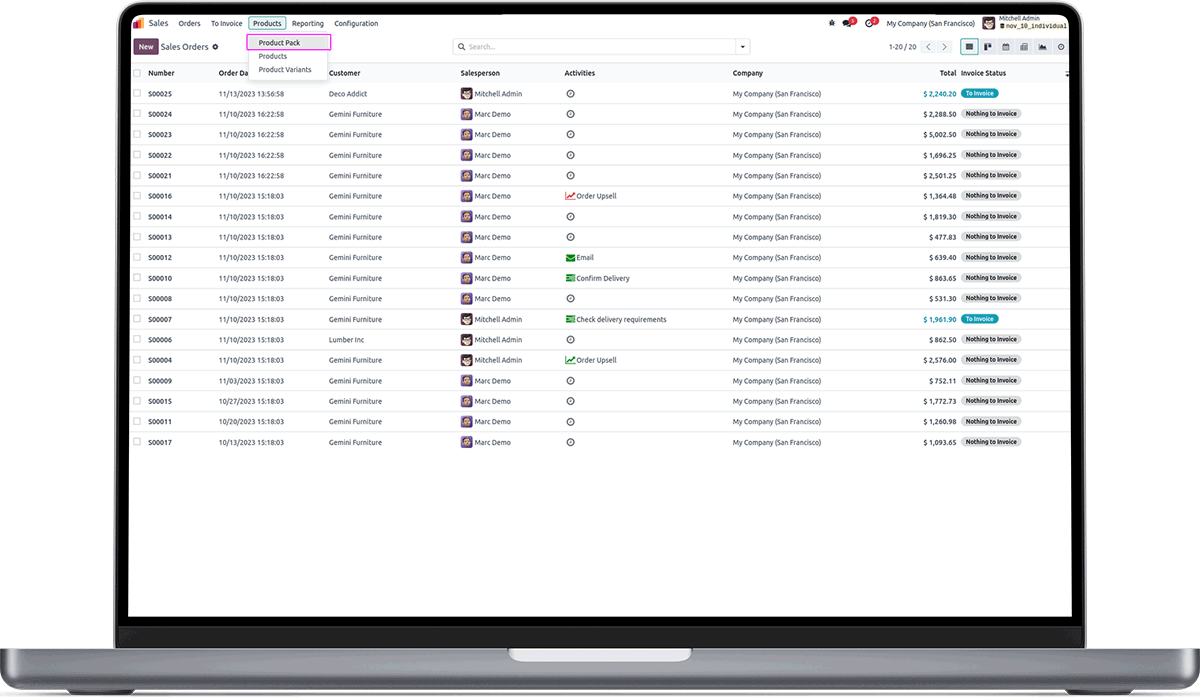Viewport: 1200px width, 697px height.
Task: Select all orders with header checkbox
Action: (137, 73)
